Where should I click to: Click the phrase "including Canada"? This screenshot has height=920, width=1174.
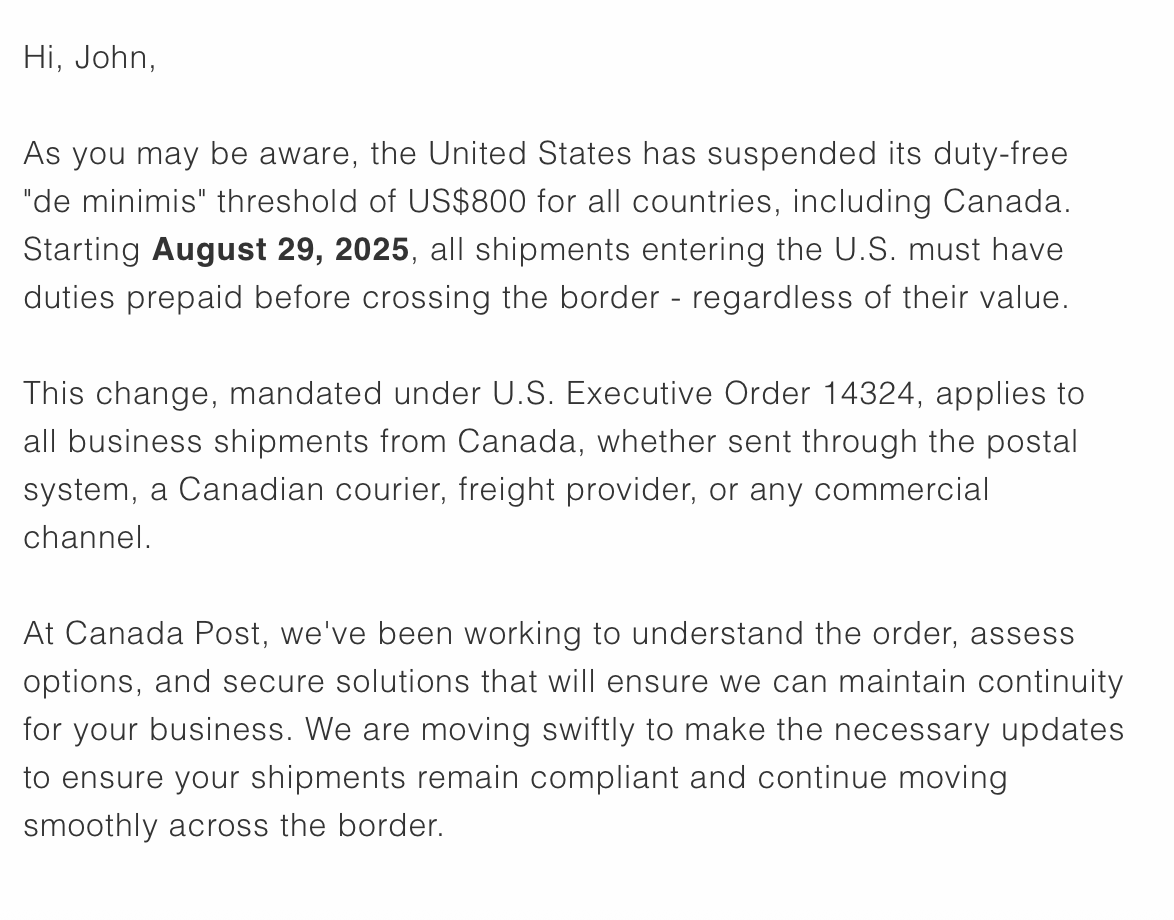coord(928,201)
